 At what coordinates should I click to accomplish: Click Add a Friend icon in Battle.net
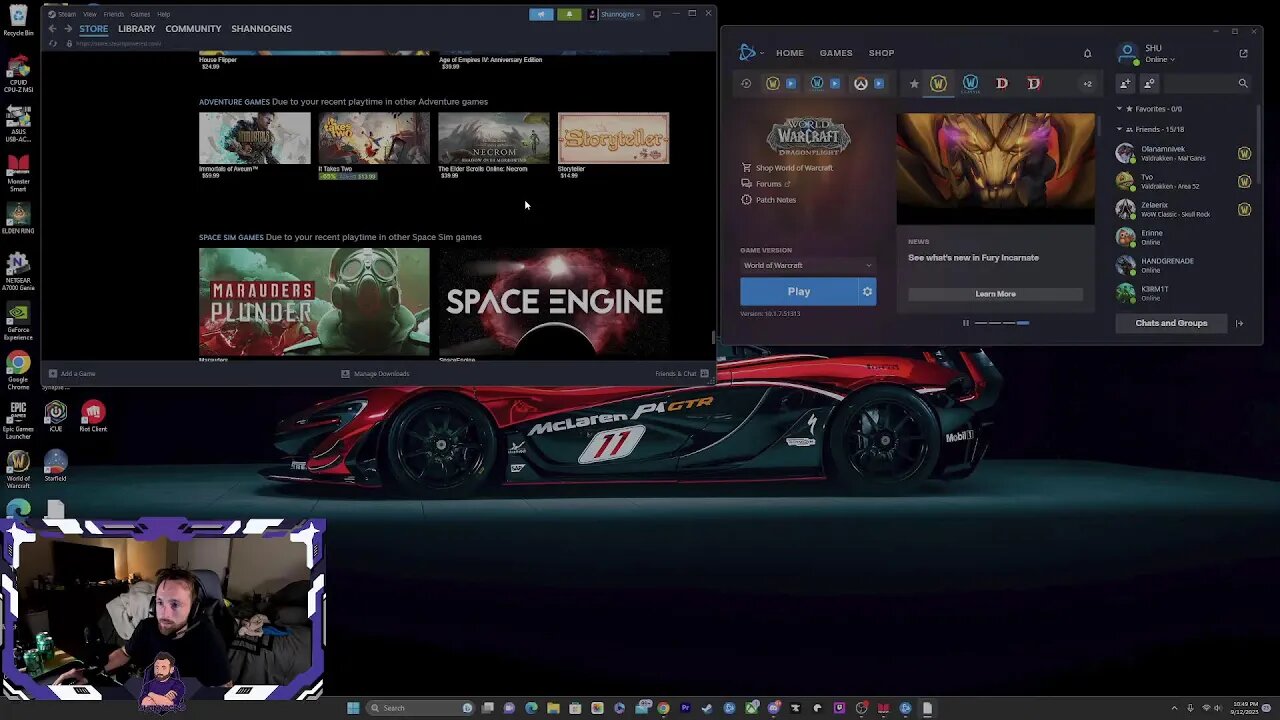point(1125,84)
